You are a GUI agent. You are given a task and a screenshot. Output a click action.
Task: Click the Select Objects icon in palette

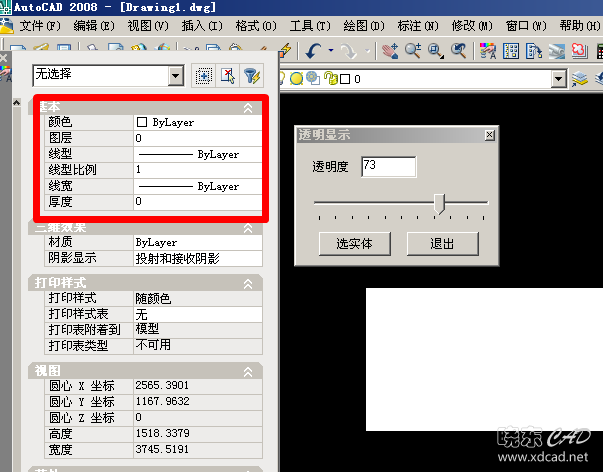(228, 76)
